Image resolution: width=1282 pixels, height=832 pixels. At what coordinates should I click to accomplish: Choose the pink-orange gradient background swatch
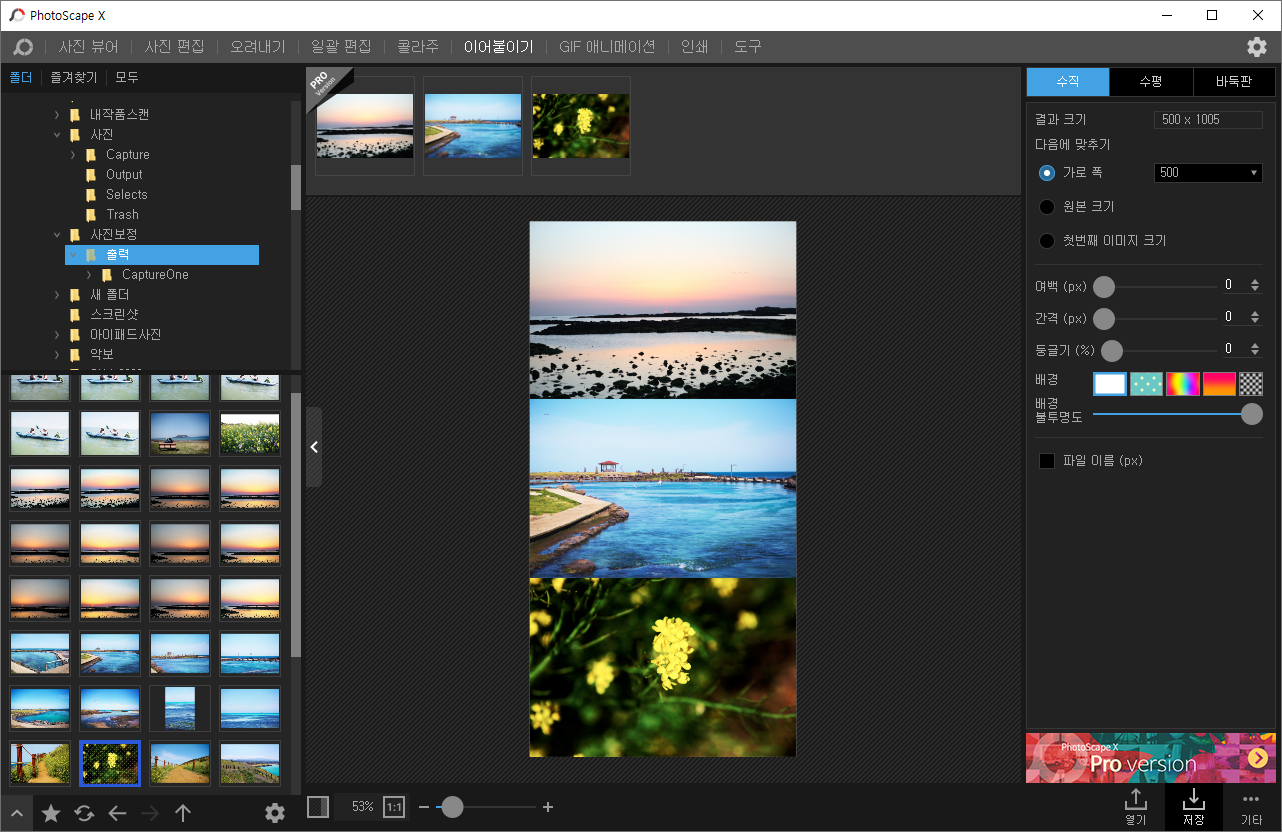(1219, 384)
